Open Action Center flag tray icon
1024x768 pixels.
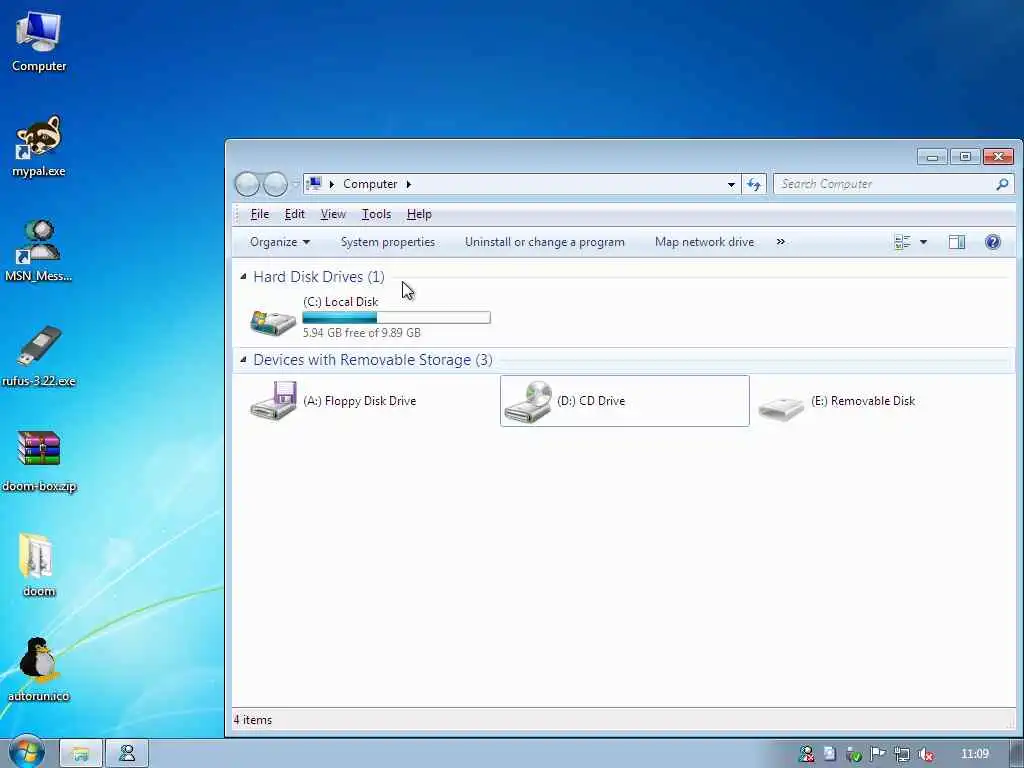pyautogui.click(x=877, y=754)
